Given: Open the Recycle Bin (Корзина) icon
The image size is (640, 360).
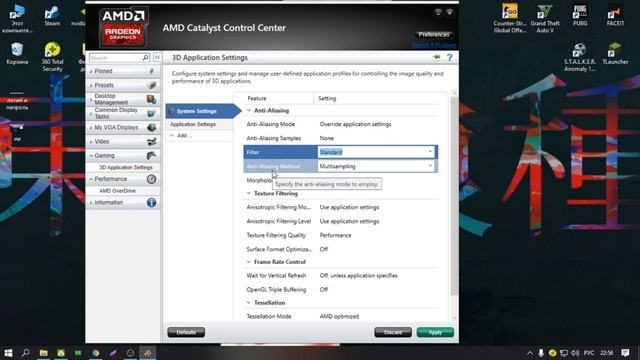Looking at the screenshot, I should tap(17, 53).
